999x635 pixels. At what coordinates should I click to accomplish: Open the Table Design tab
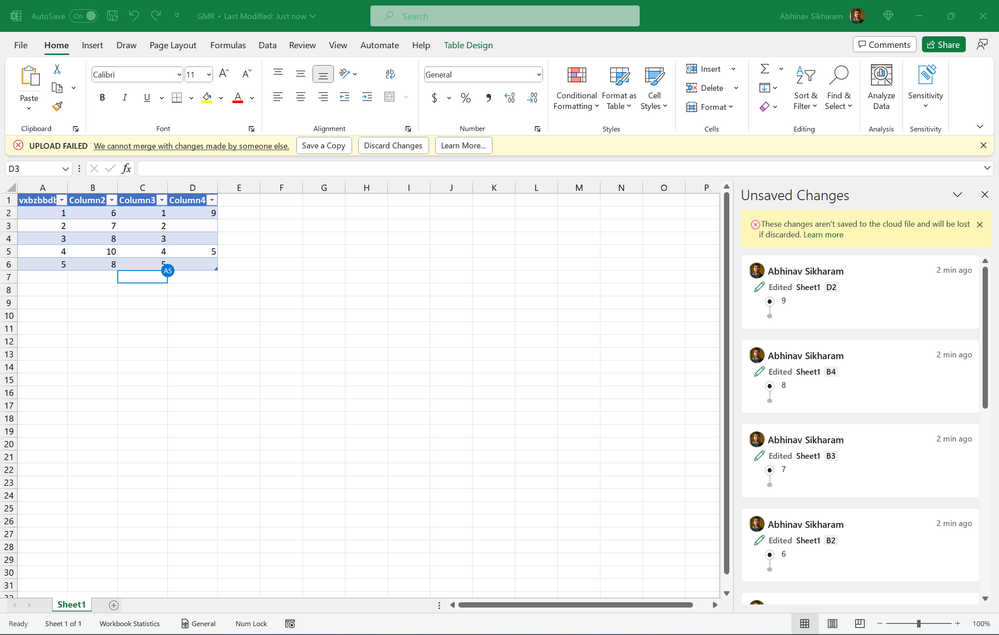coord(468,45)
